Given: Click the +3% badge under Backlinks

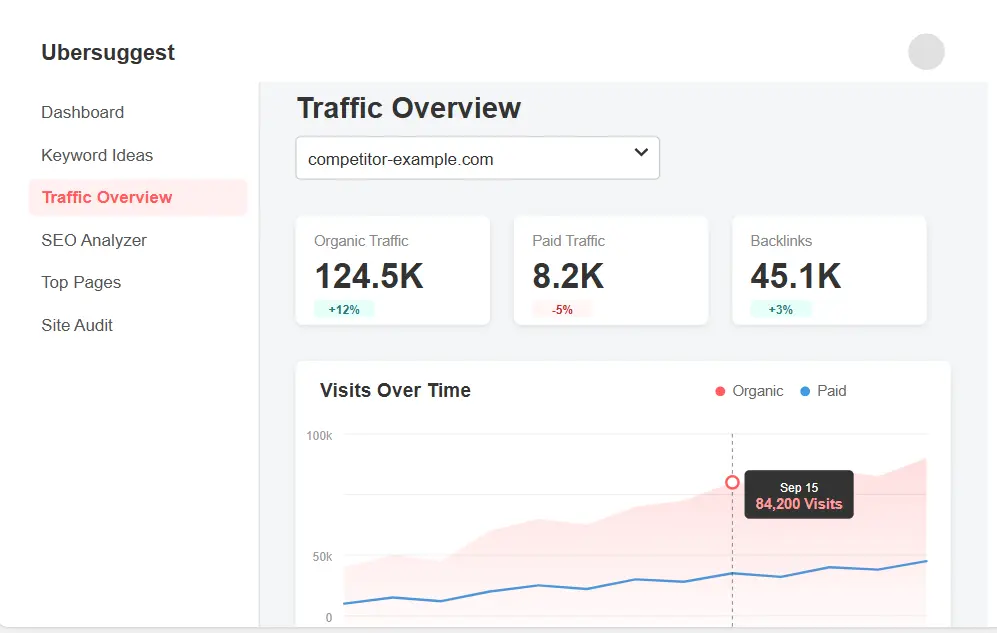Looking at the screenshot, I should pyautogui.click(x=779, y=309).
